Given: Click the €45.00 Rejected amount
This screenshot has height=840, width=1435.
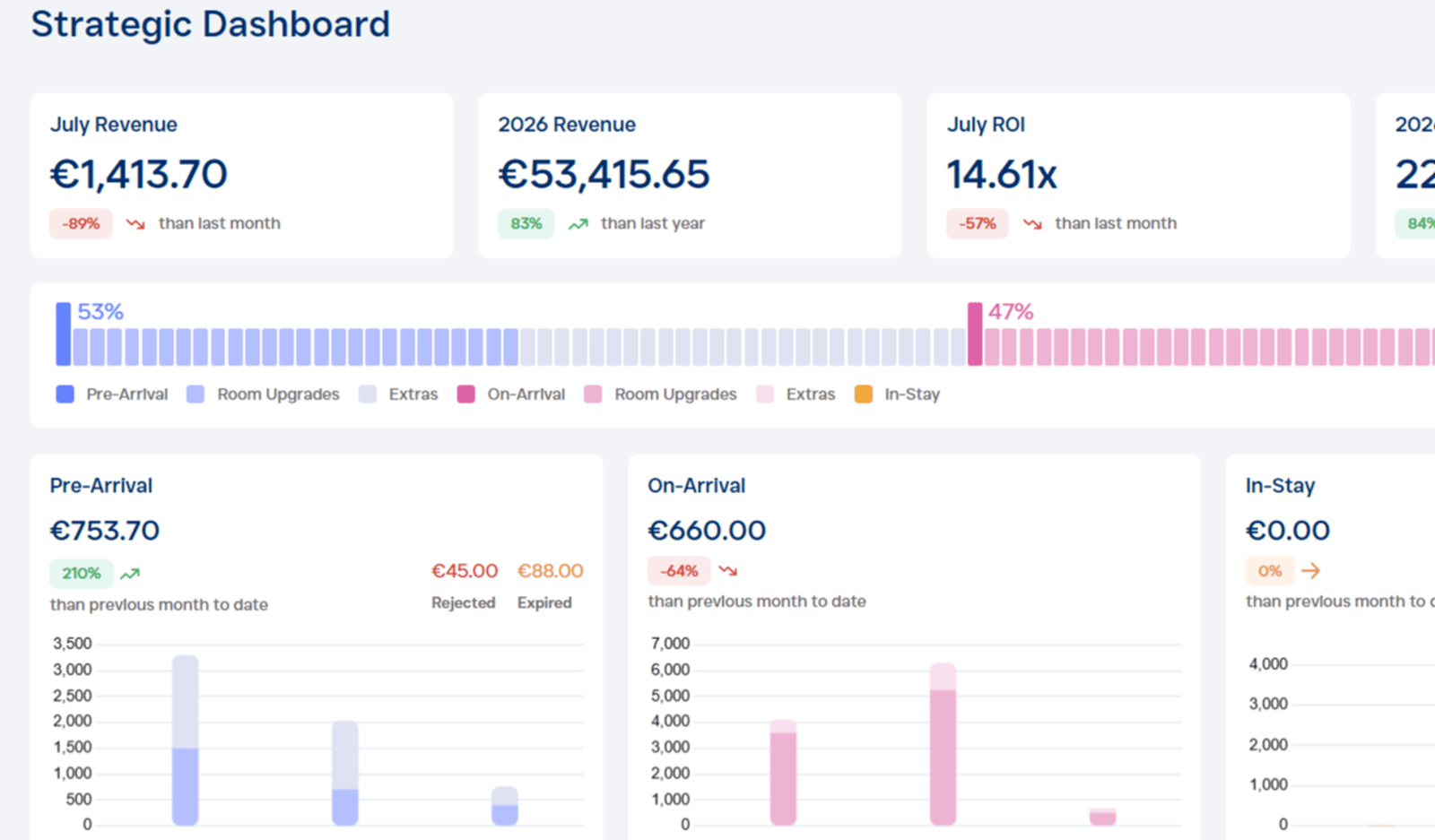Looking at the screenshot, I should point(465,571).
